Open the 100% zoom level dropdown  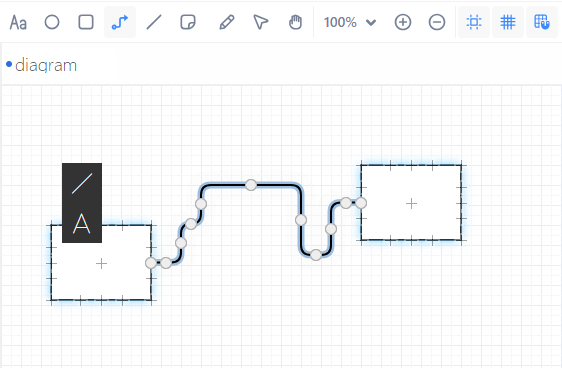tap(349, 22)
